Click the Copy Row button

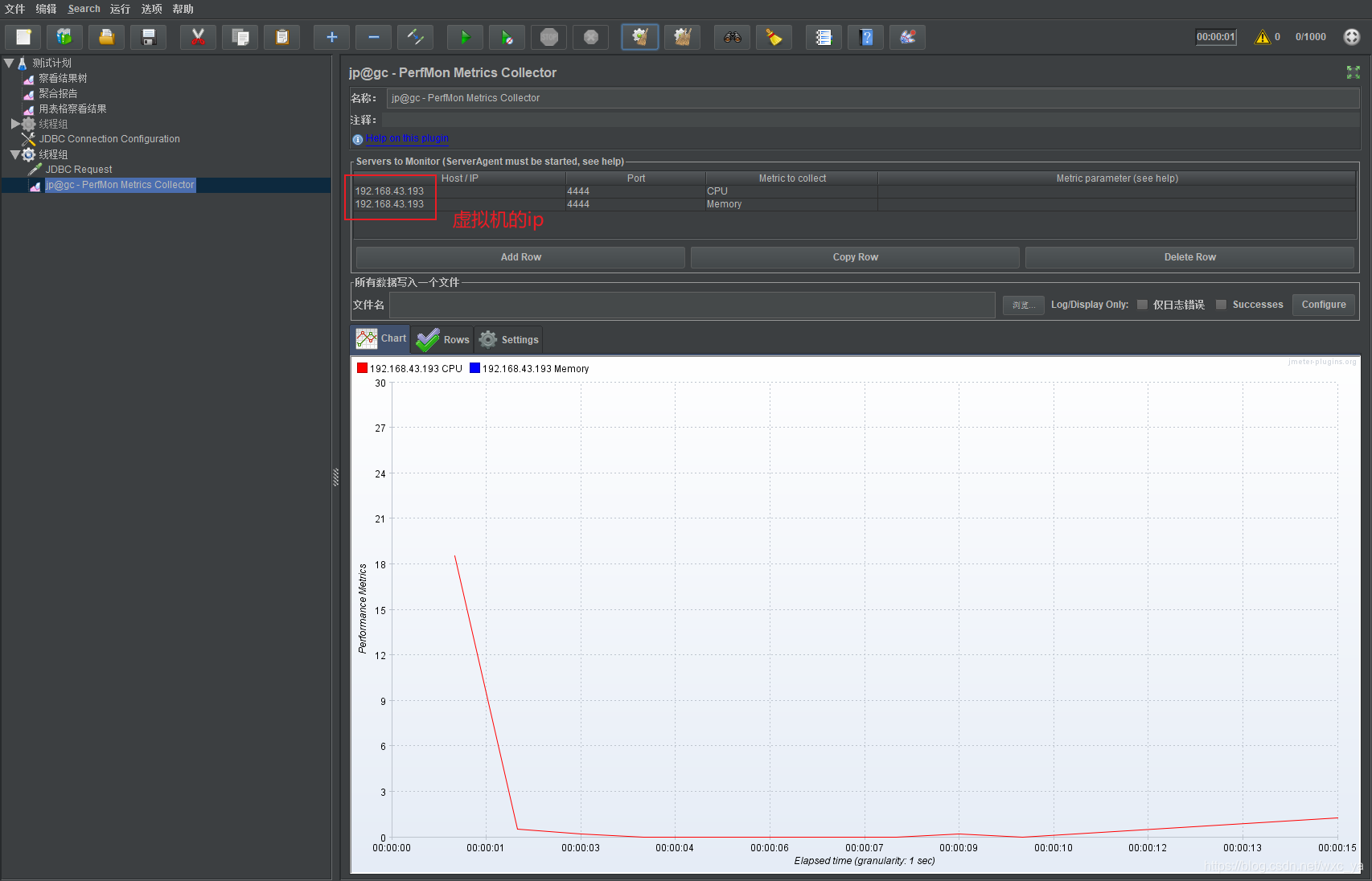tap(855, 257)
